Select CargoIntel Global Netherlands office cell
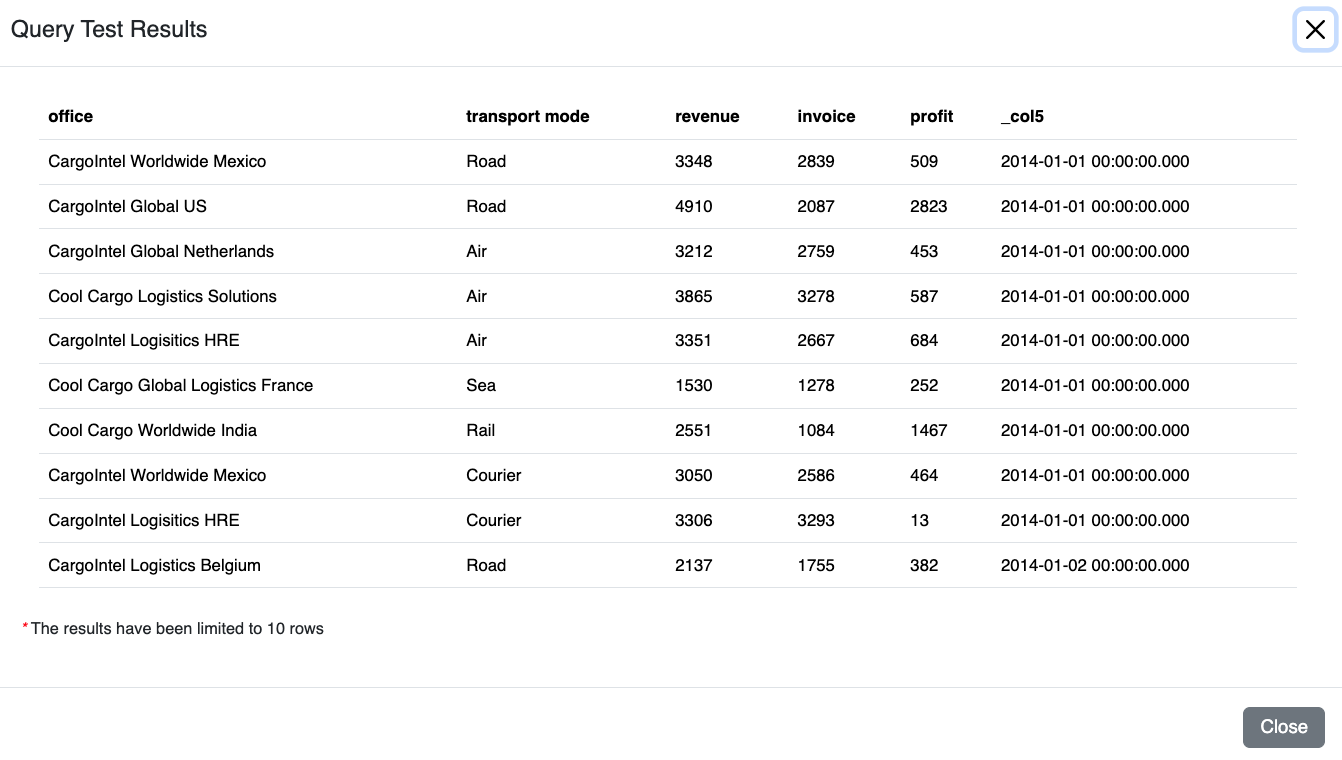Viewport: 1342px width, 760px height. [160, 251]
